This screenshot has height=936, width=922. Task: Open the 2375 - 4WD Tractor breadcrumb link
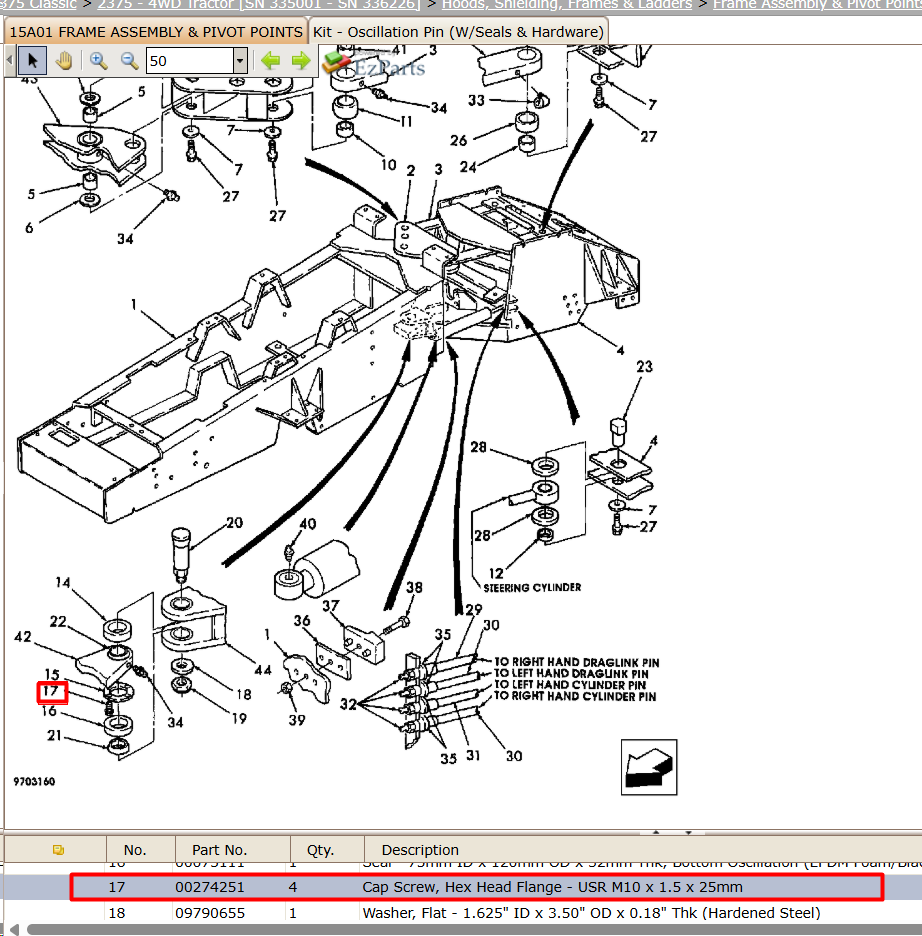pos(259,5)
